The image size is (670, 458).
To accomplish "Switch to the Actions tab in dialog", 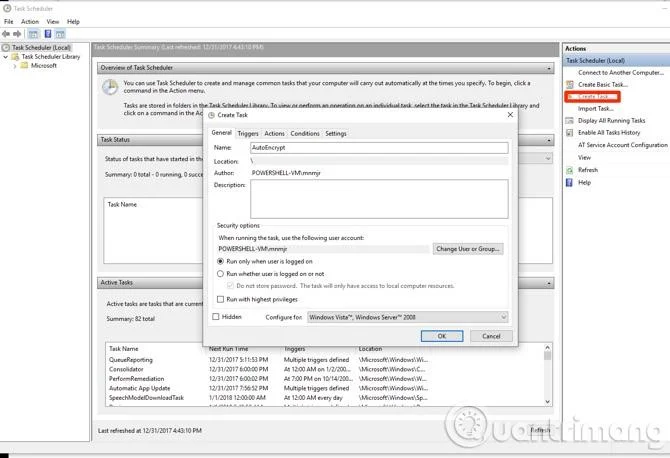I will [274, 133].
